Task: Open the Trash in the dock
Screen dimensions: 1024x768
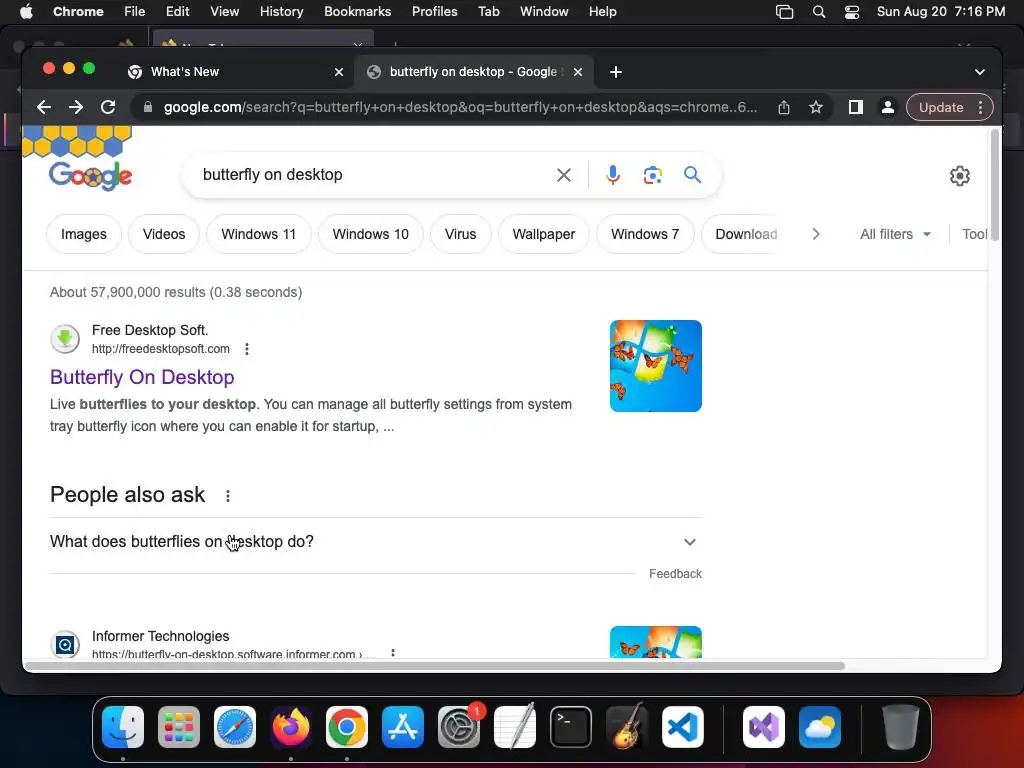Action: click(x=901, y=727)
